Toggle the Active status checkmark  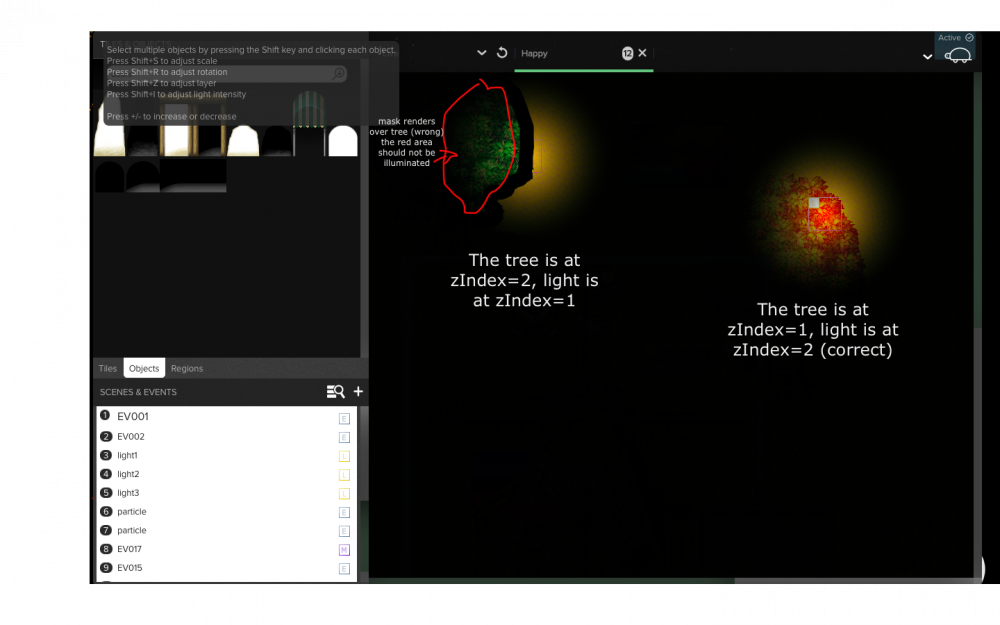pos(969,38)
